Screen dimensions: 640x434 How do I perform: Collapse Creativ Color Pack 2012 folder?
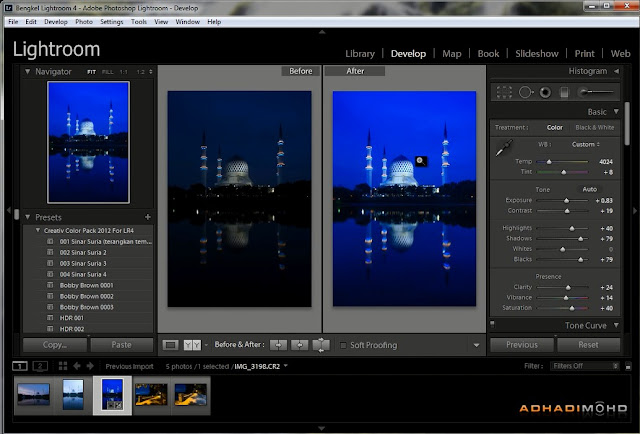pos(38,230)
